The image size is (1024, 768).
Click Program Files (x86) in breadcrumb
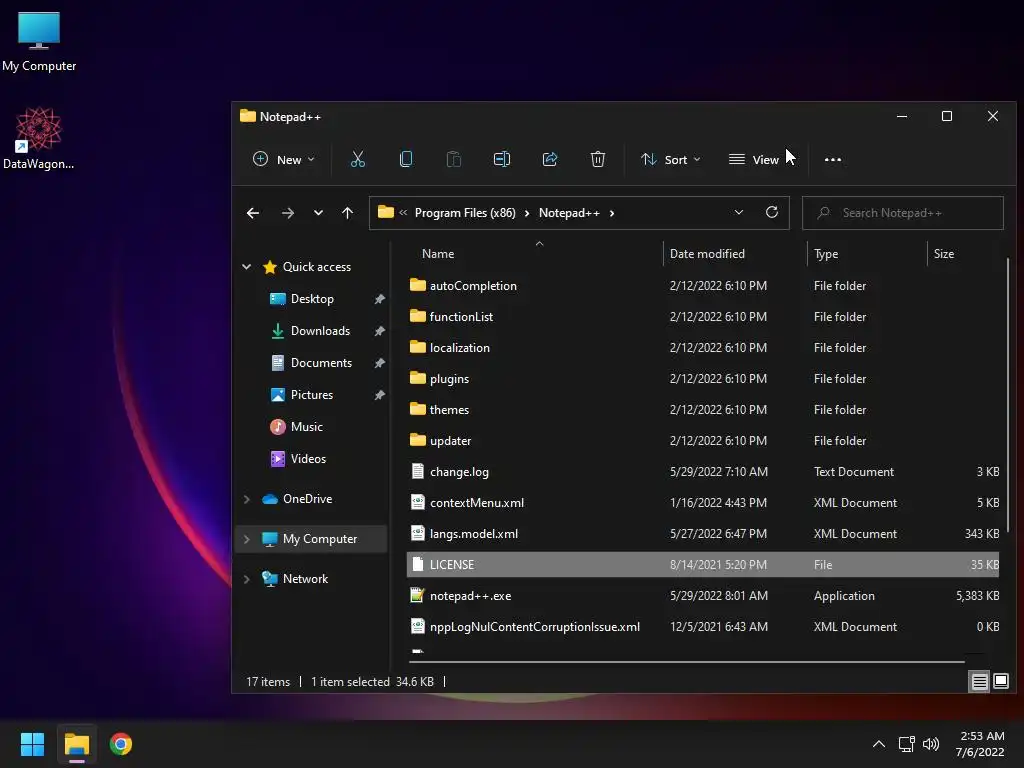tap(465, 213)
